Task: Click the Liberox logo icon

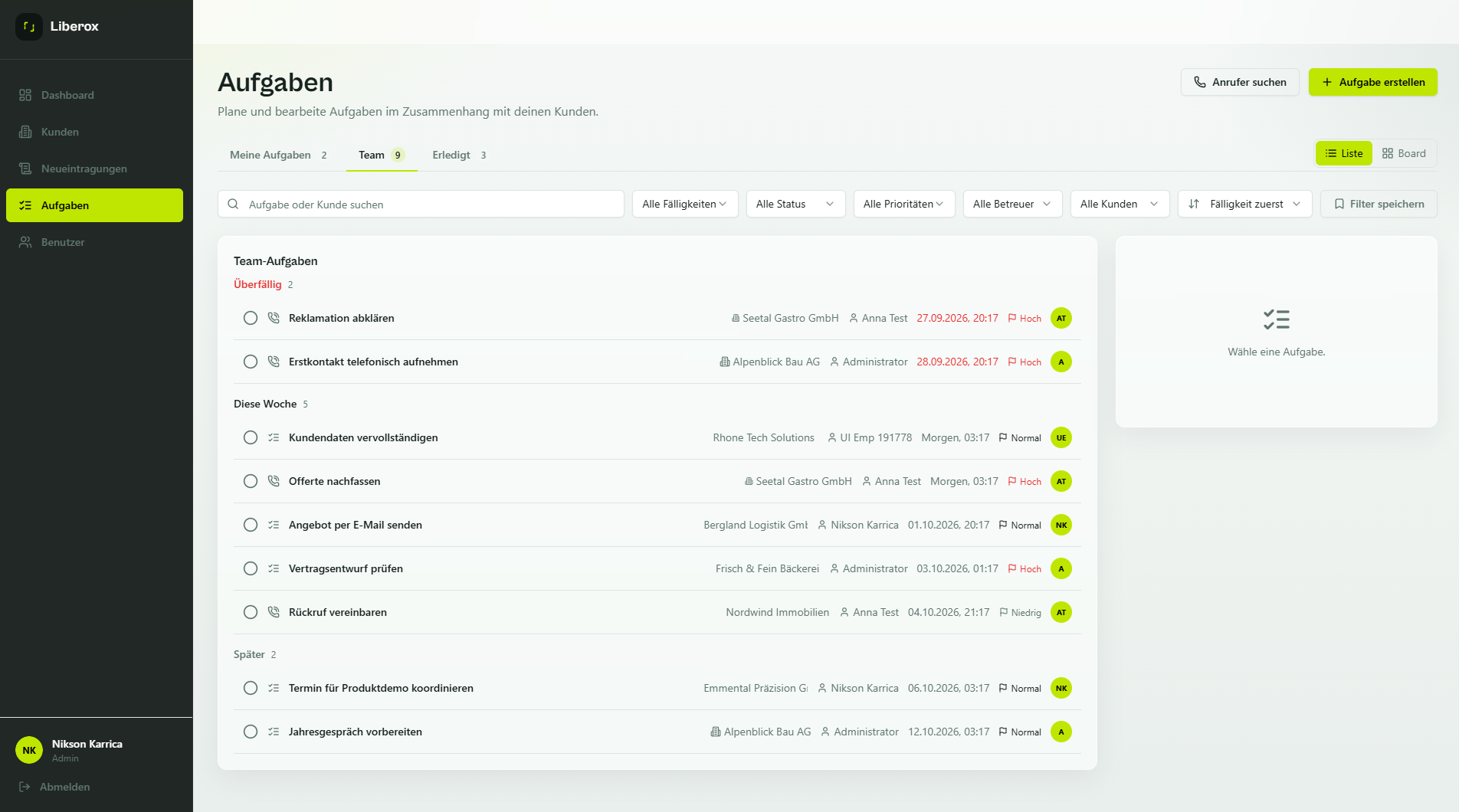Action: click(x=29, y=27)
